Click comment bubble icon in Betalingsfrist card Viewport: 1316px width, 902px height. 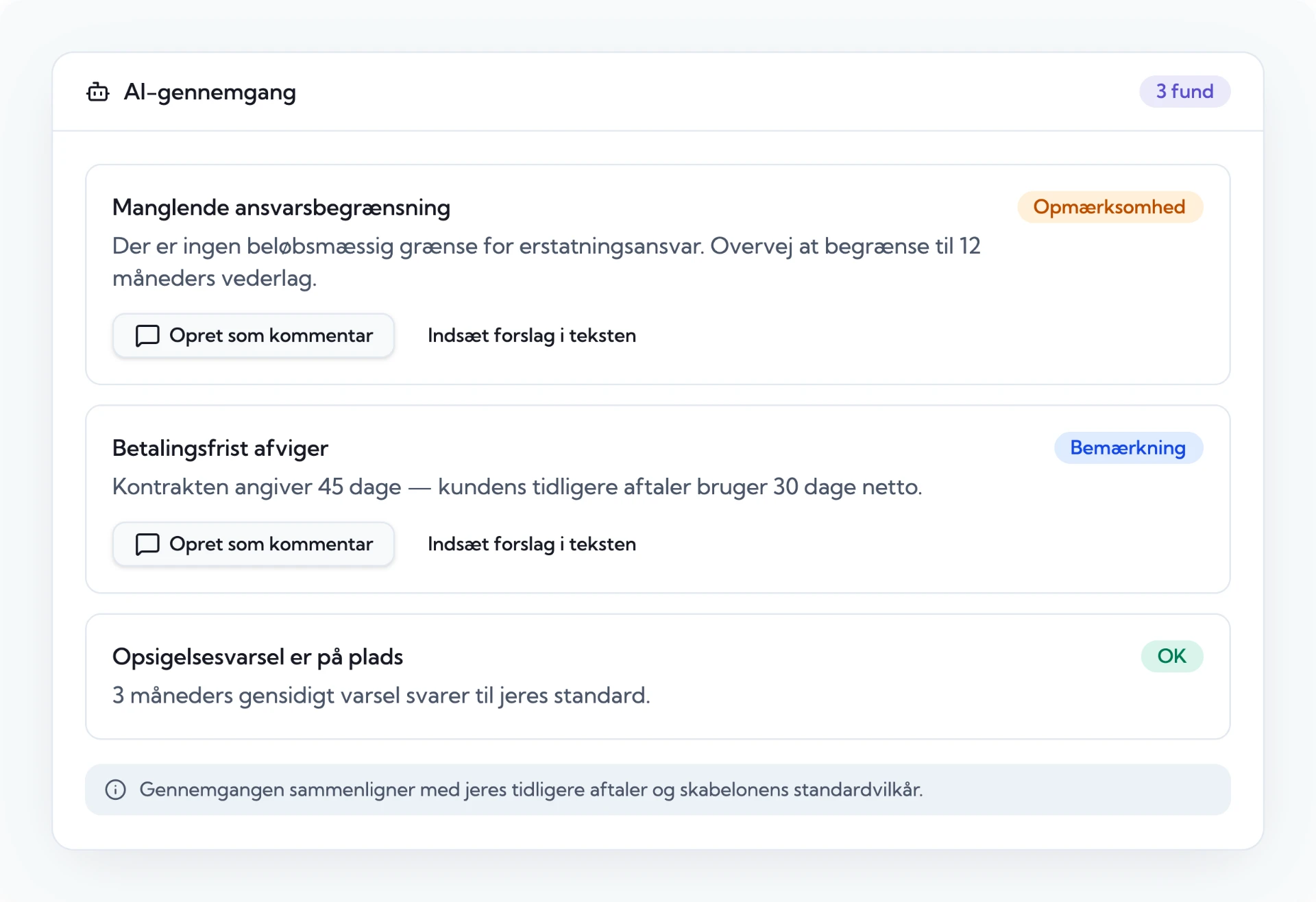pos(147,544)
